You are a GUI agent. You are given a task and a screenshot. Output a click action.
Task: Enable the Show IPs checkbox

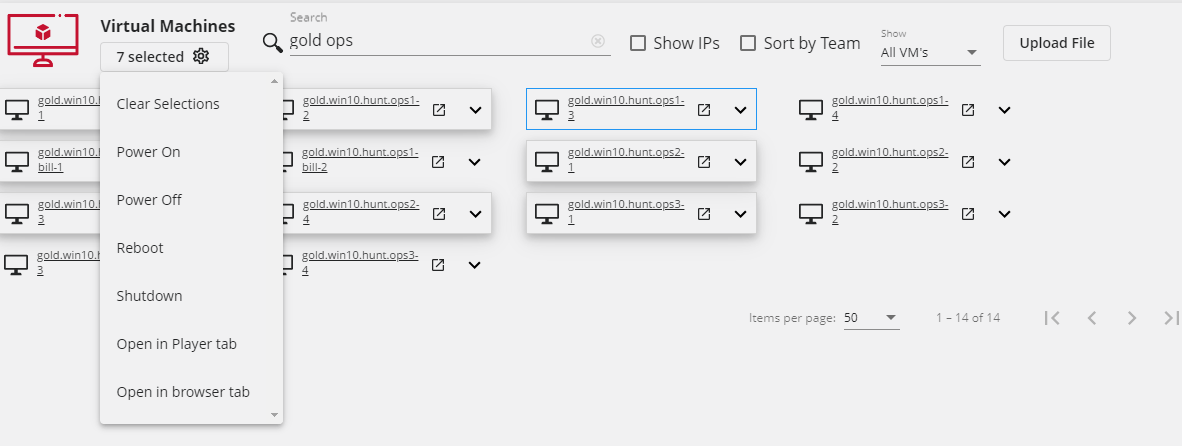point(637,43)
